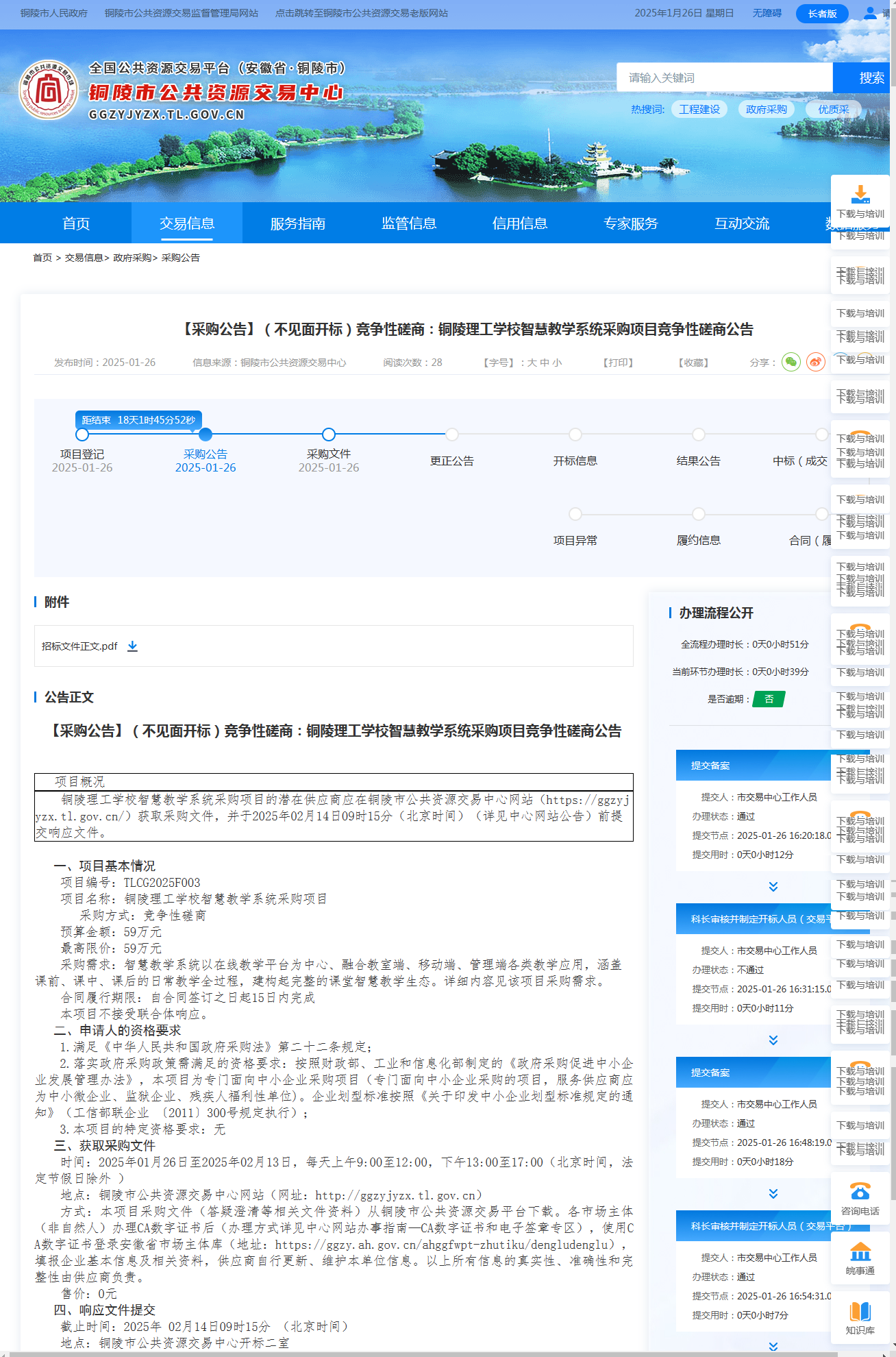Viewport: 896px width, 1357px height.
Task: Expand chevron below last 科长审核 step
Action: [773, 1347]
